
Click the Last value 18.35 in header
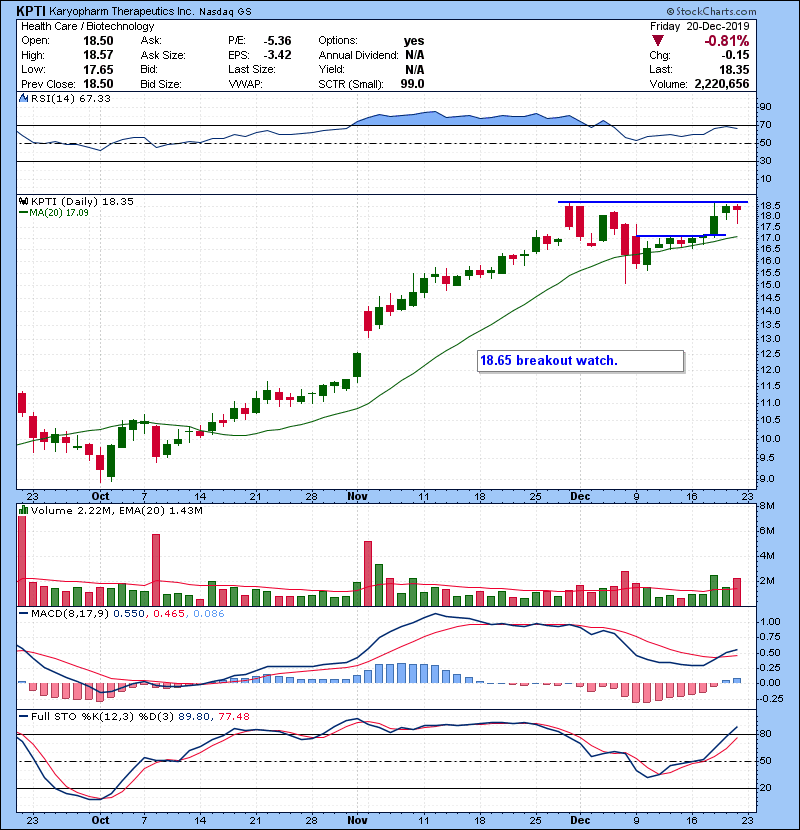tap(734, 69)
